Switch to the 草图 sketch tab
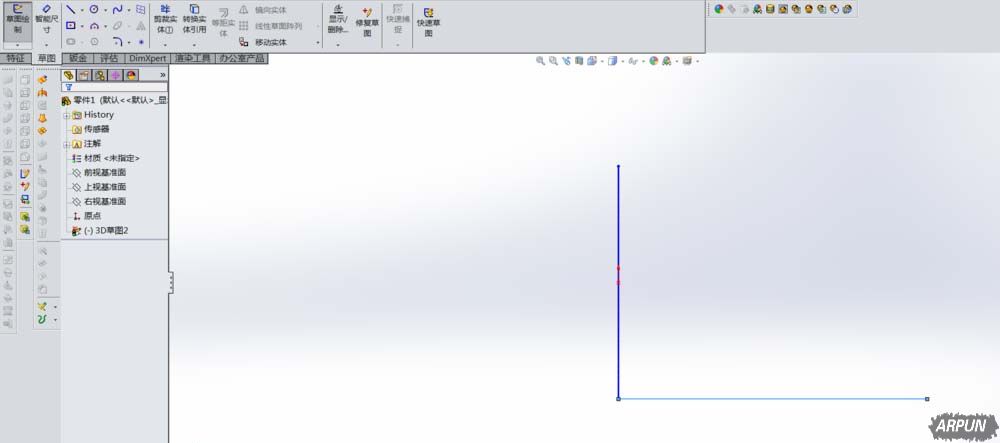Viewport: 1000px width, 443px height. [47, 59]
